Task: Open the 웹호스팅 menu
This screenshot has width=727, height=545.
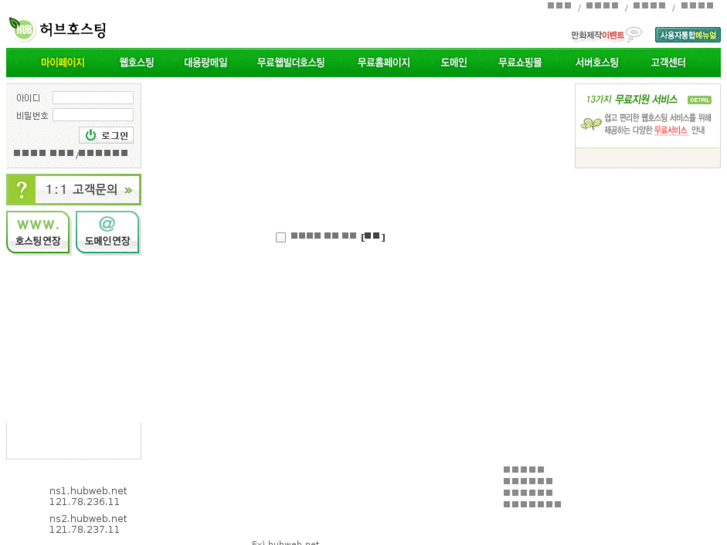Action: [136, 62]
